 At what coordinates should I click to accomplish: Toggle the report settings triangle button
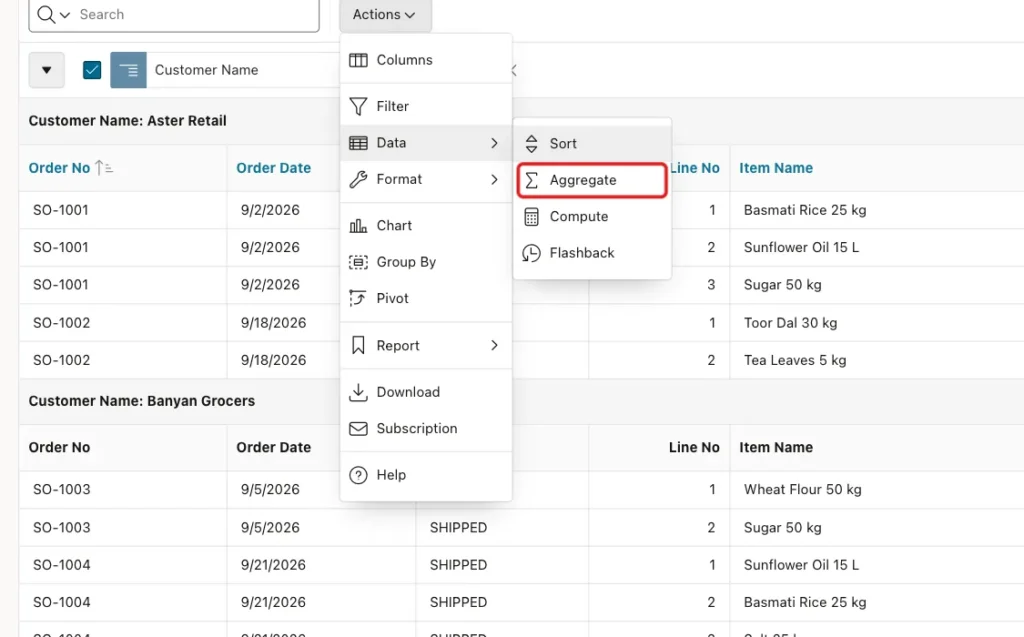click(x=46, y=70)
